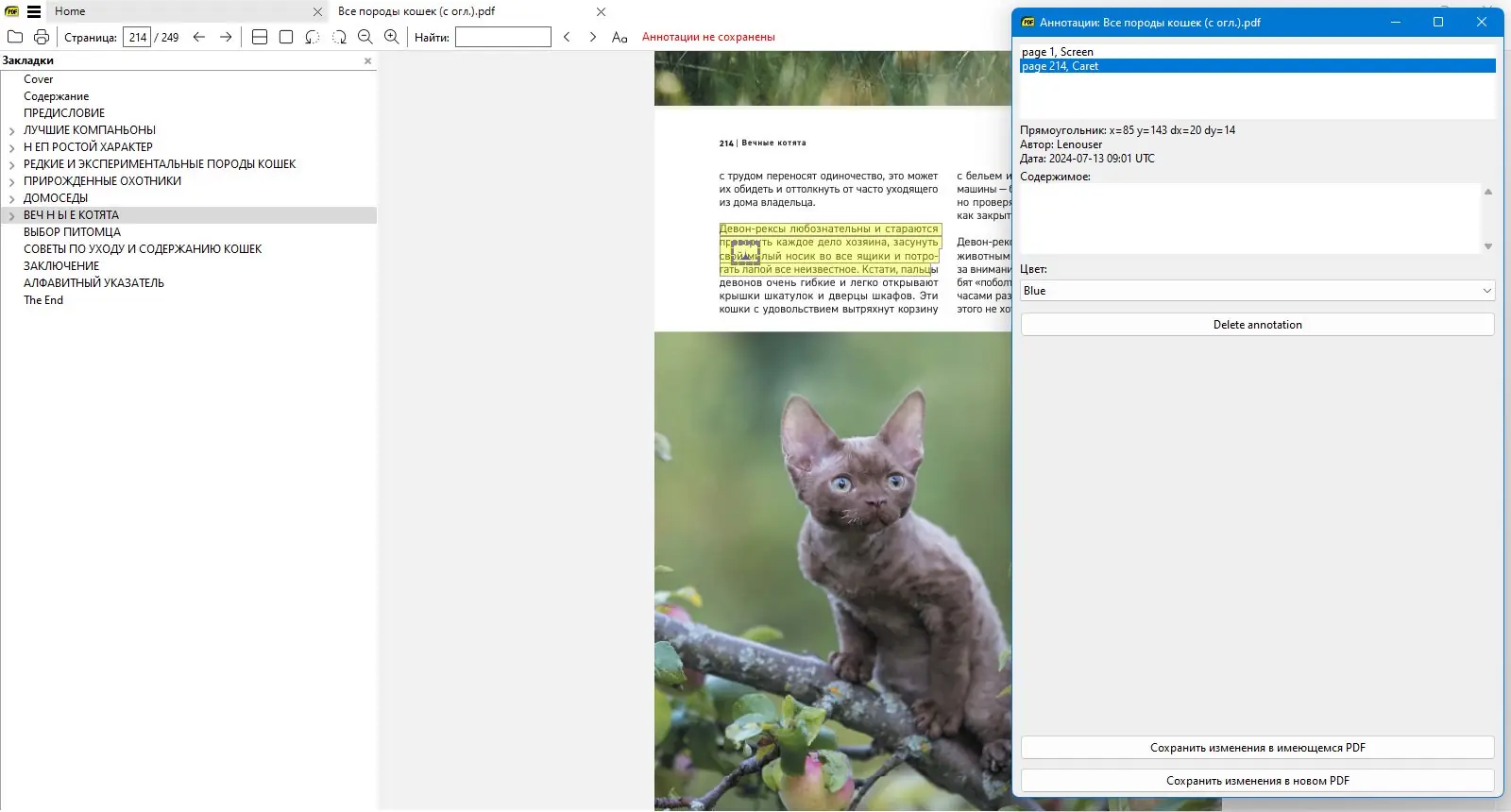Open the АЛФАВИТНЫЙ УКАЗАТЕЛЬ bookmark
The height and width of the screenshot is (812, 1511).
[x=93, y=283]
